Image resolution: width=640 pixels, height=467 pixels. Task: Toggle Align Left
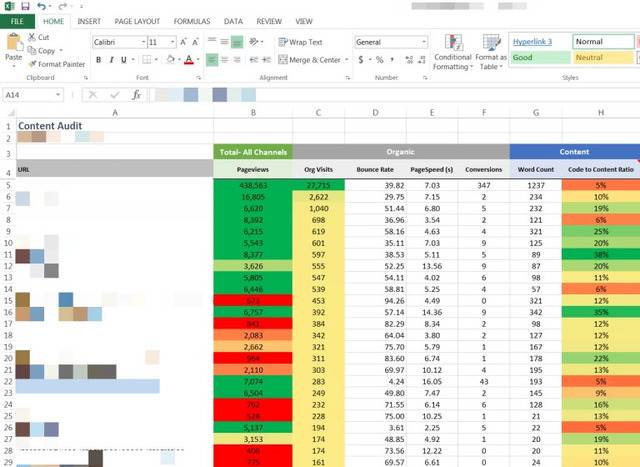212,60
